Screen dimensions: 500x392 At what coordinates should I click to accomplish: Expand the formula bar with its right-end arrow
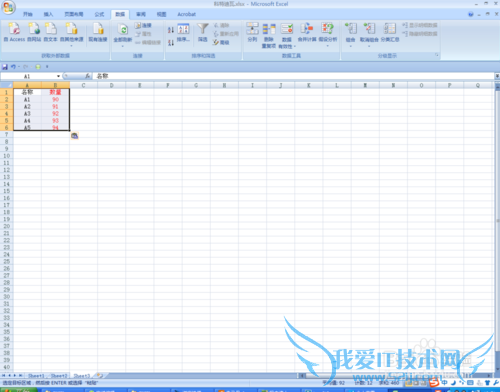(x=497, y=76)
